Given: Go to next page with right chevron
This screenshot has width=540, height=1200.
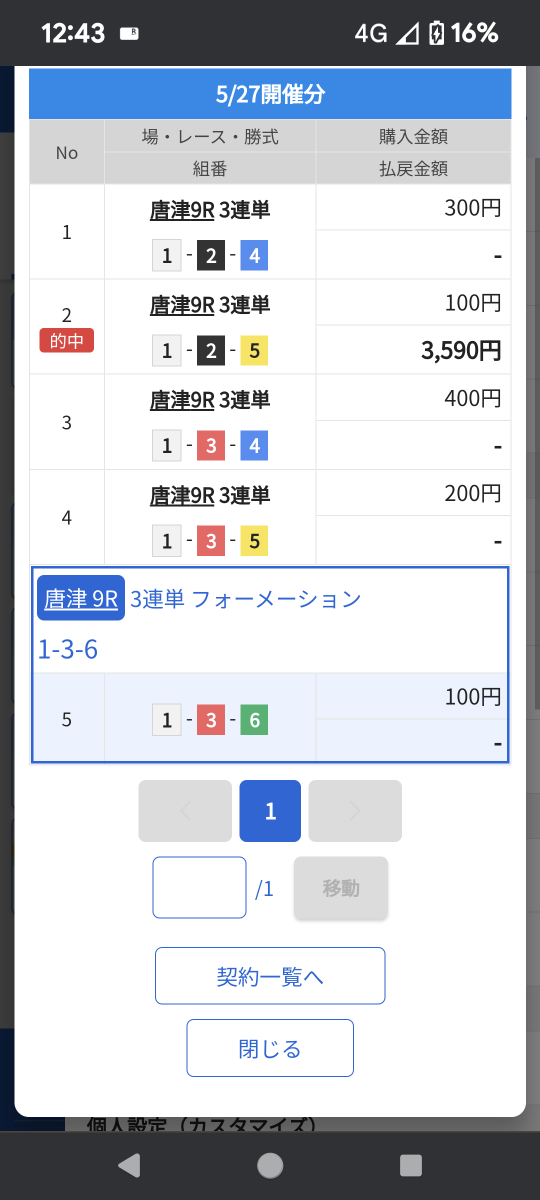Looking at the screenshot, I should [x=355, y=811].
